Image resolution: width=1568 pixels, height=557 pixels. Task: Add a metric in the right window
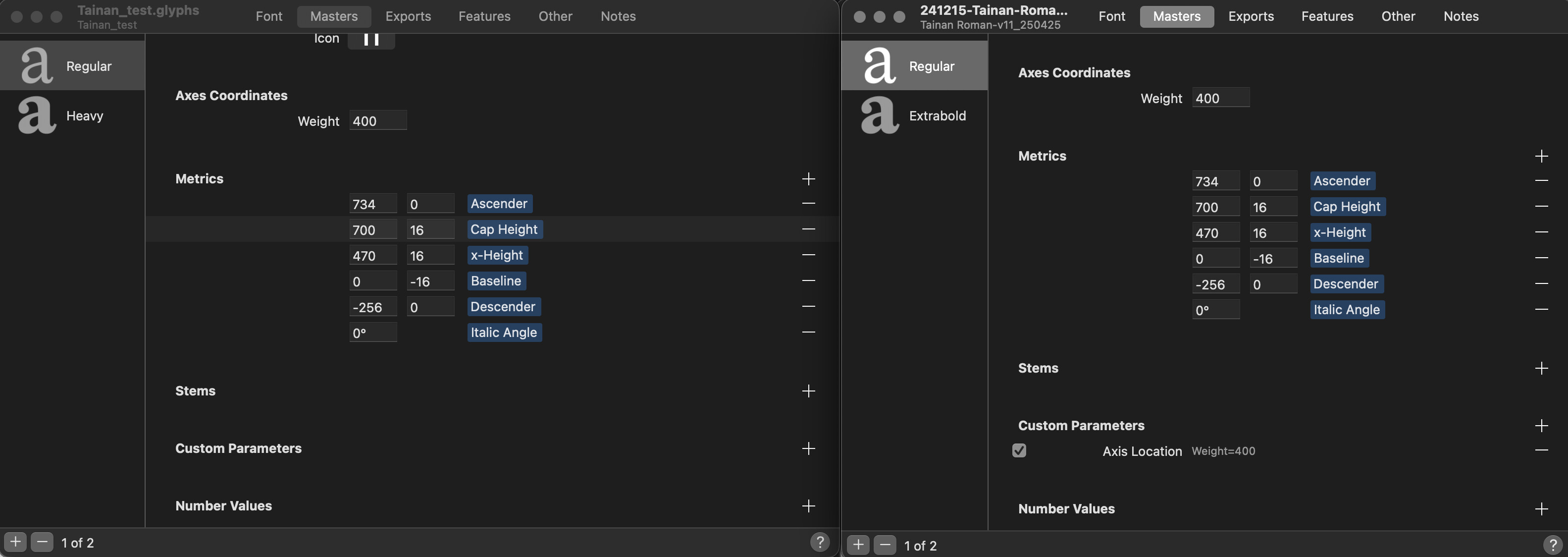pos(1541,157)
